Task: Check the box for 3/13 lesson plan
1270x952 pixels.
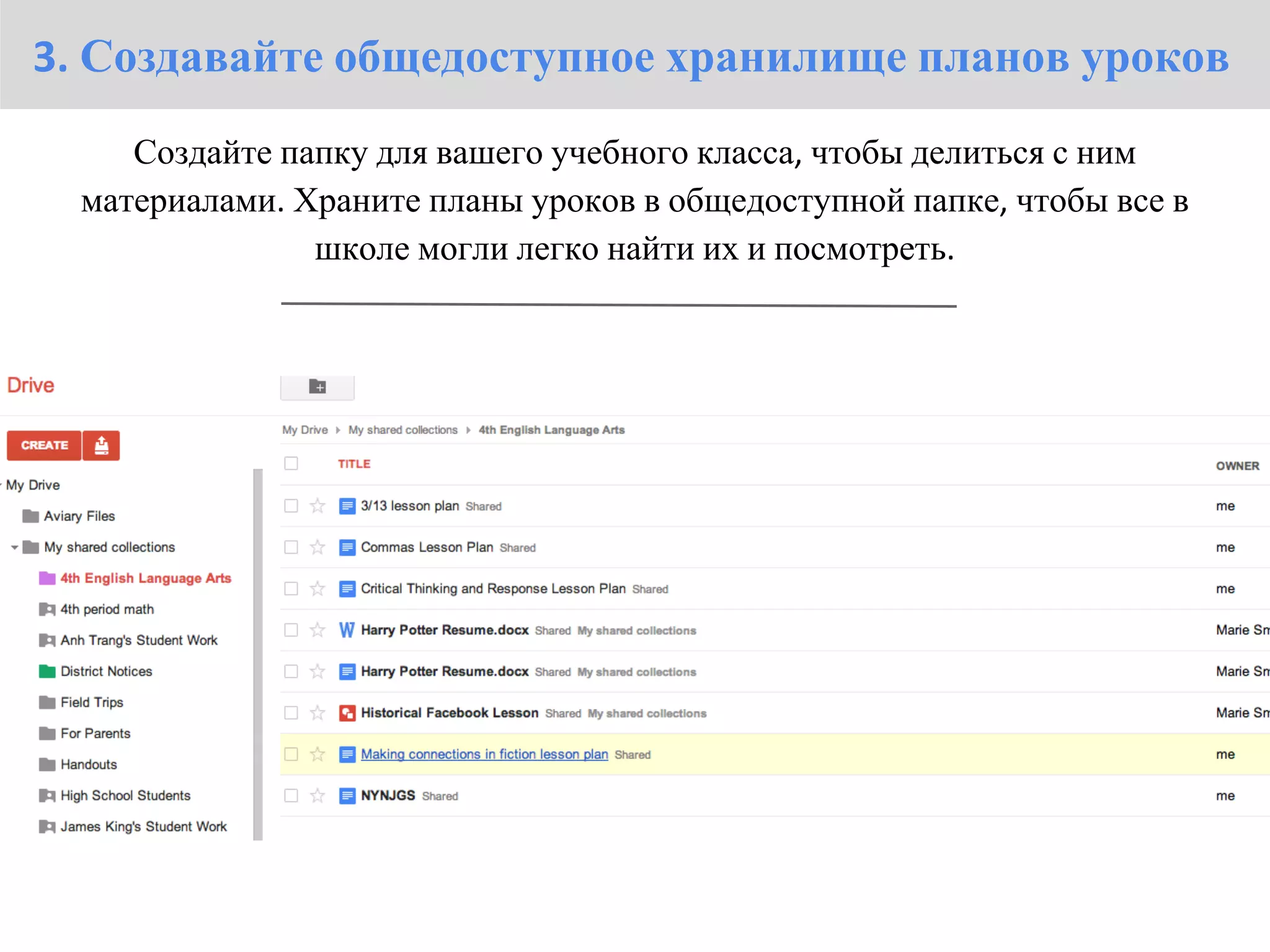Action: coord(291,506)
